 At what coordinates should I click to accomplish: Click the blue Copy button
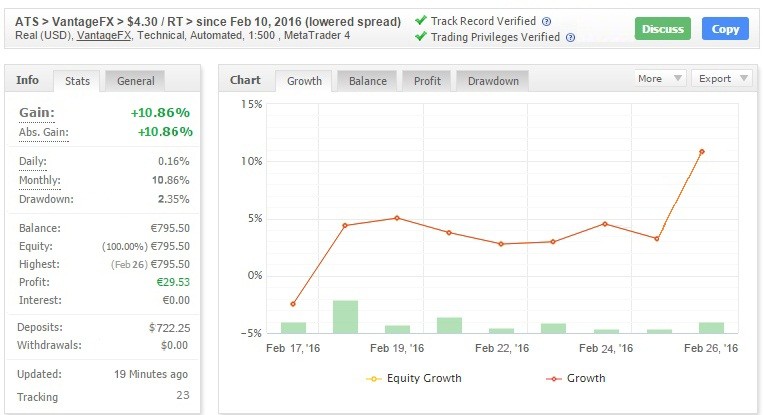tap(725, 29)
